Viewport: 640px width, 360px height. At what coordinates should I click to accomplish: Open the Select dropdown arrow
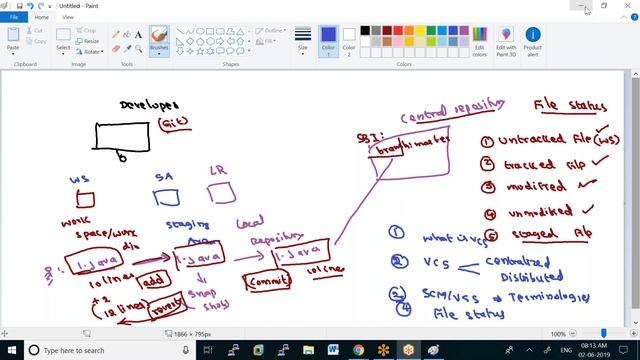tap(63, 54)
